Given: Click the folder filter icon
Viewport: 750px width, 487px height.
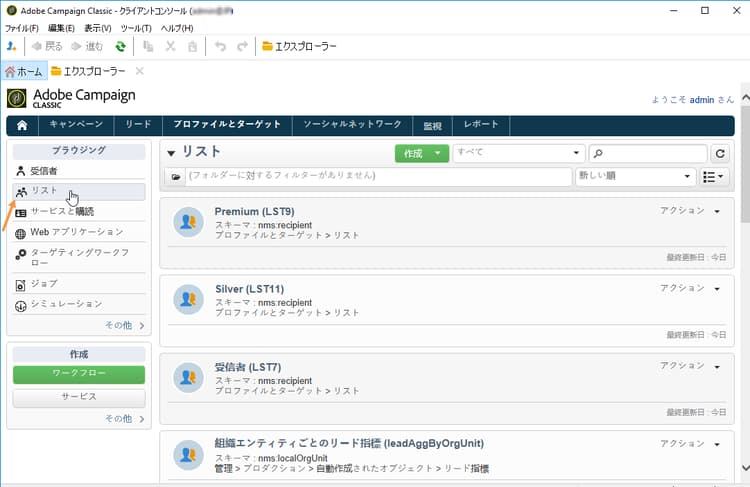Looking at the screenshot, I should pyautogui.click(x=176, y=177).
